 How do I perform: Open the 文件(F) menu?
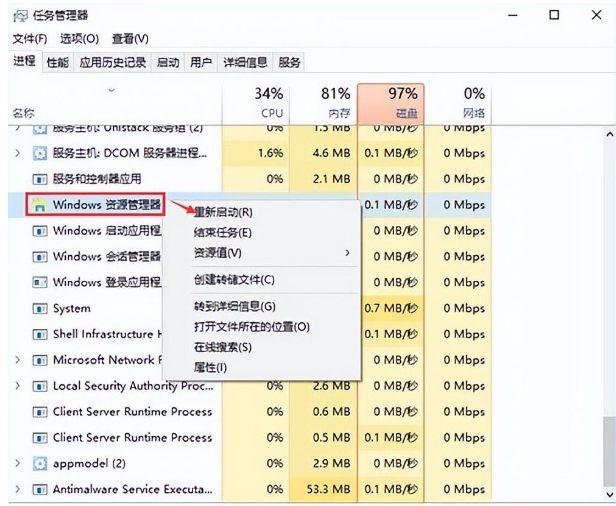click(30, 39)
